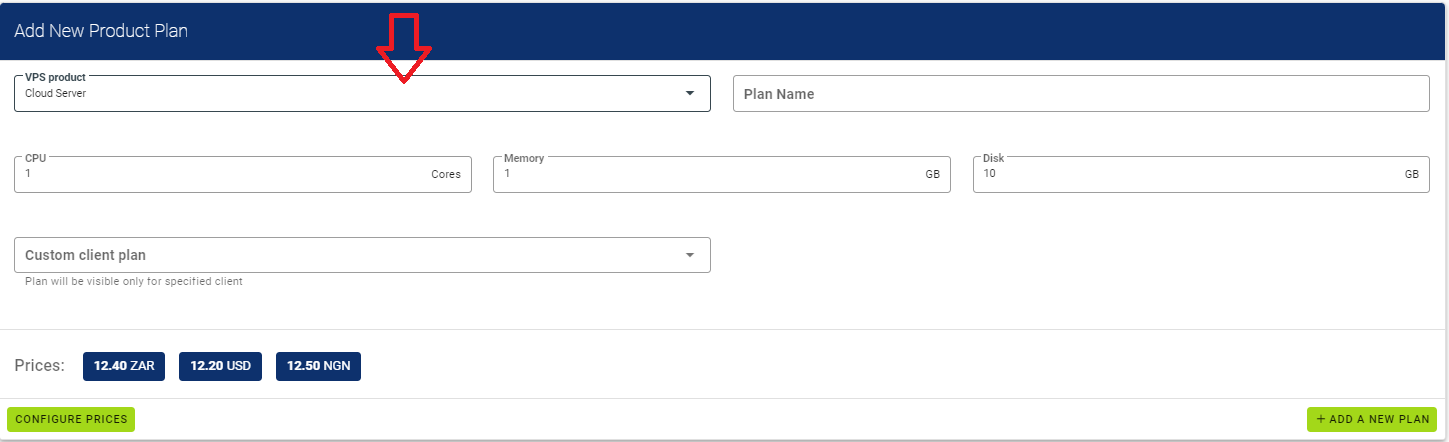Image resolution: width=1449 pixels, height=442 pixels.
Task: Click the Add New Product Plan header title
Action: click(x=101, y=31)
